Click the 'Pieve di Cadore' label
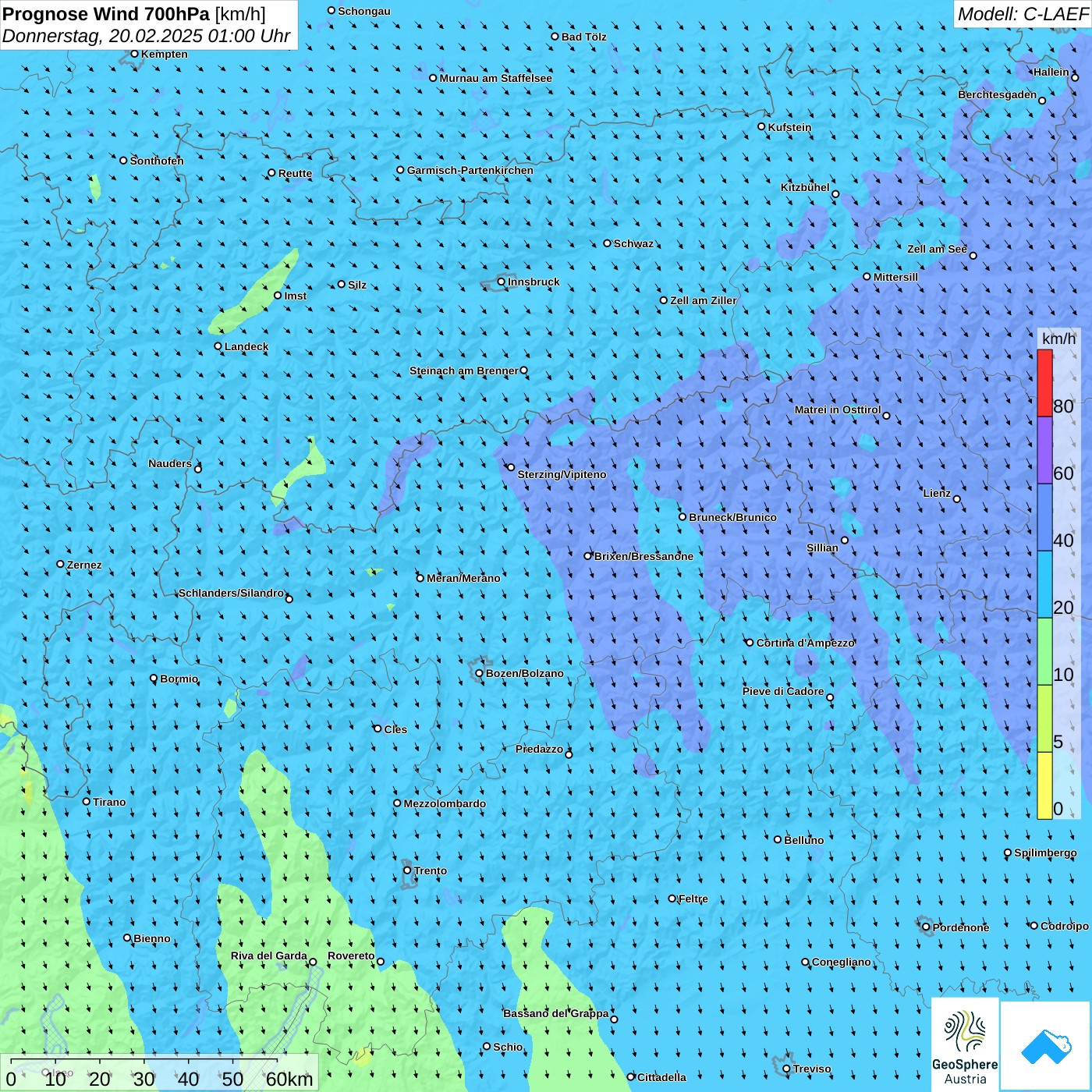1092x1092 pixels. [x=783, y=691]
